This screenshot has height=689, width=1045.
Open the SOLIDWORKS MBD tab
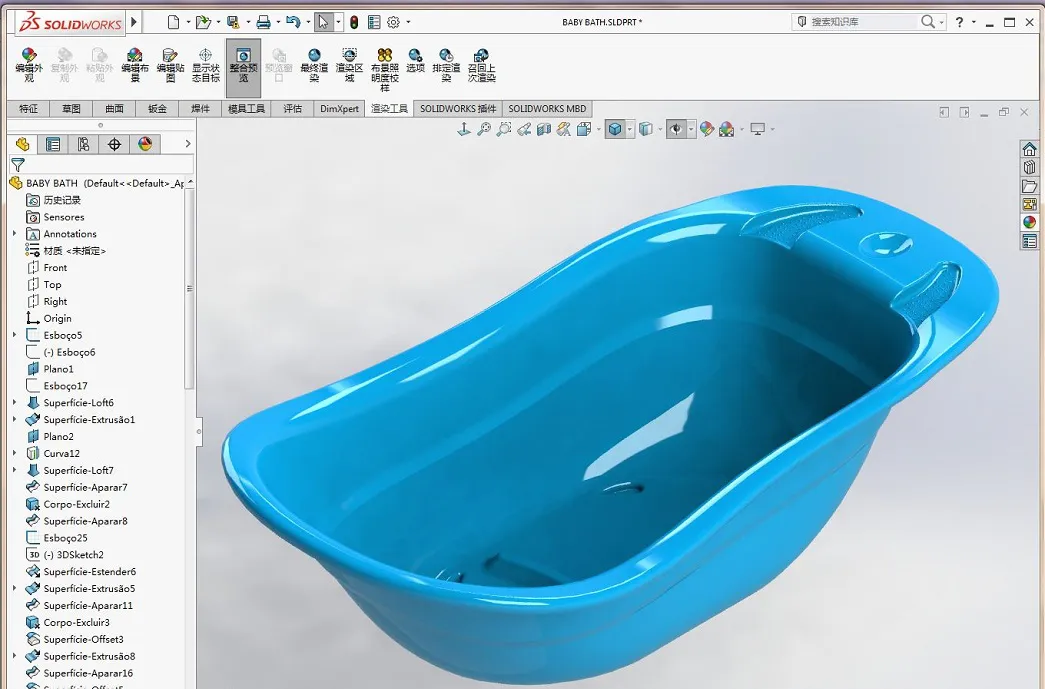tap(547, 109)
